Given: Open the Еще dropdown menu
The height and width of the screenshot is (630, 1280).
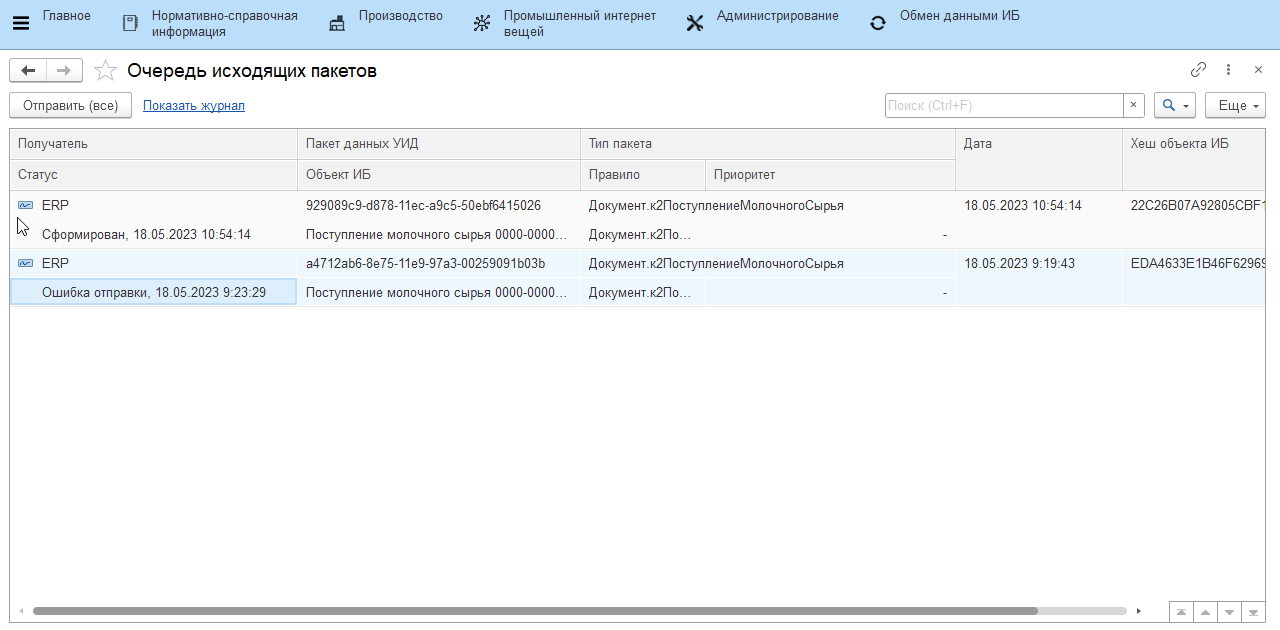Looking at the screenshot, I should click(1235, 105).
